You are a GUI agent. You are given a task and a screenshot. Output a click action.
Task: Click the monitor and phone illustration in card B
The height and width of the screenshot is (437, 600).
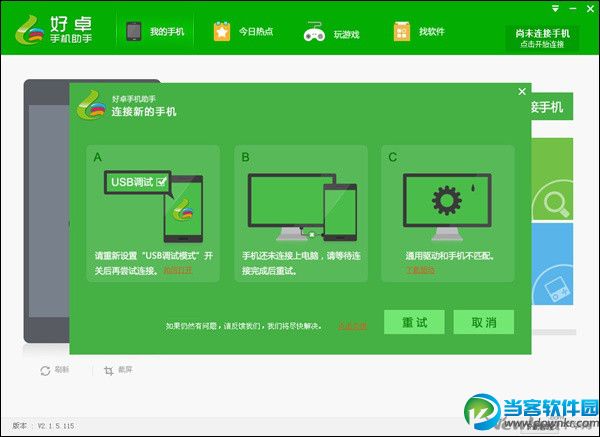click(302, 207)
